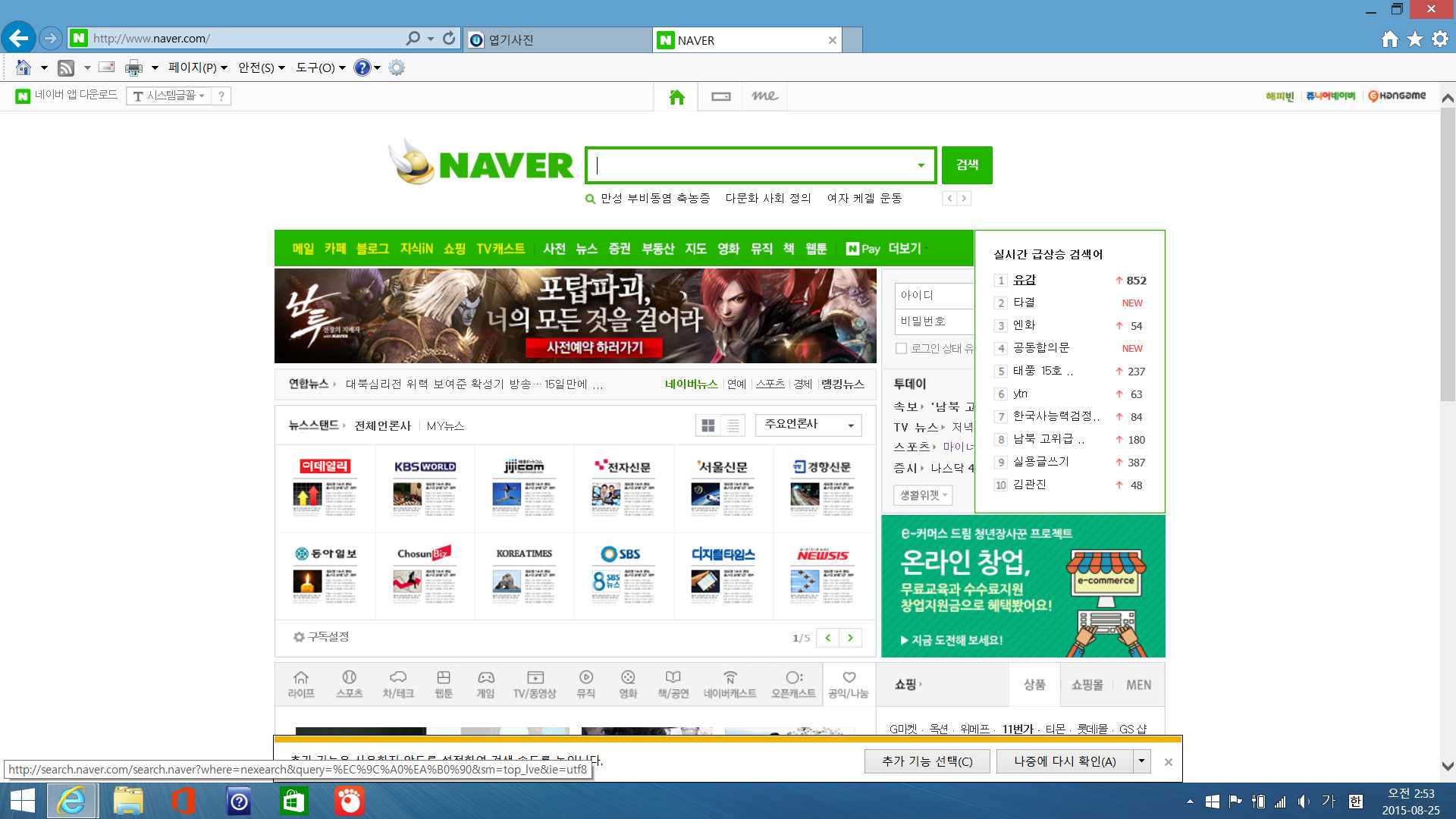The image size is (1456, 819).
Task: Open 웹툰 in the Naver green menu
Action: tap(816, 249)
